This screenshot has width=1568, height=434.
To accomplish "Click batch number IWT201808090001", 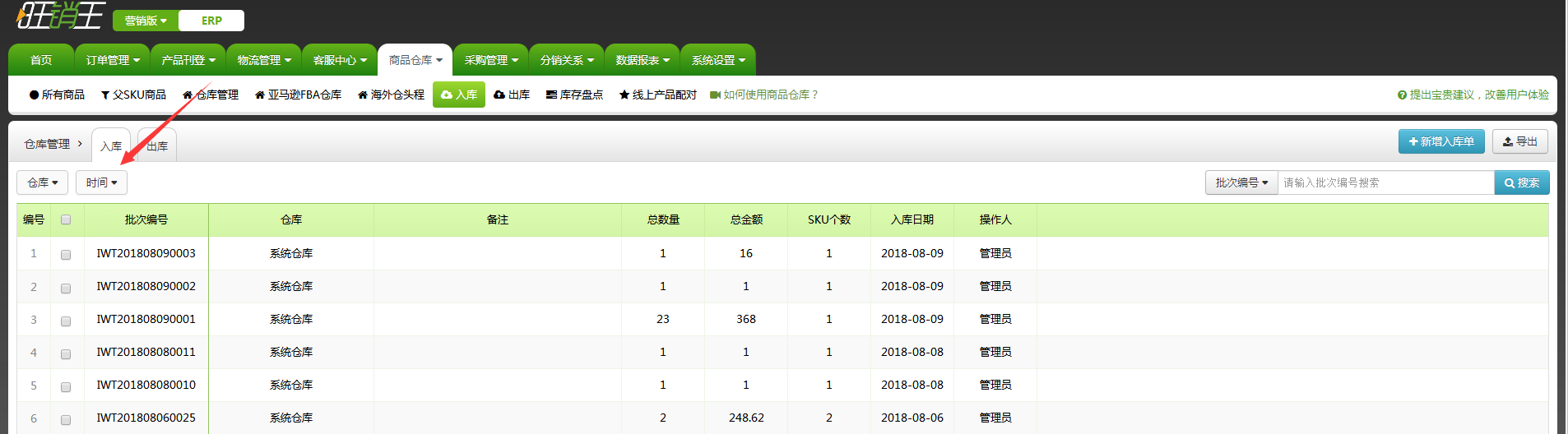I will pos(146,319).
